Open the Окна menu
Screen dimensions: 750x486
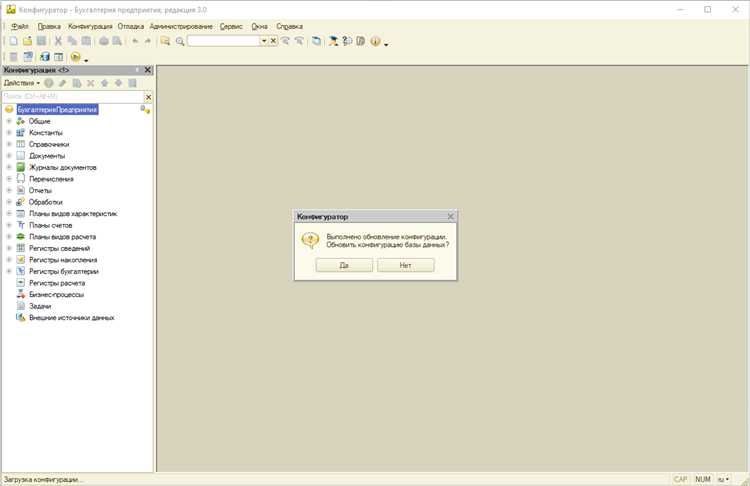(x=259, y=26)
